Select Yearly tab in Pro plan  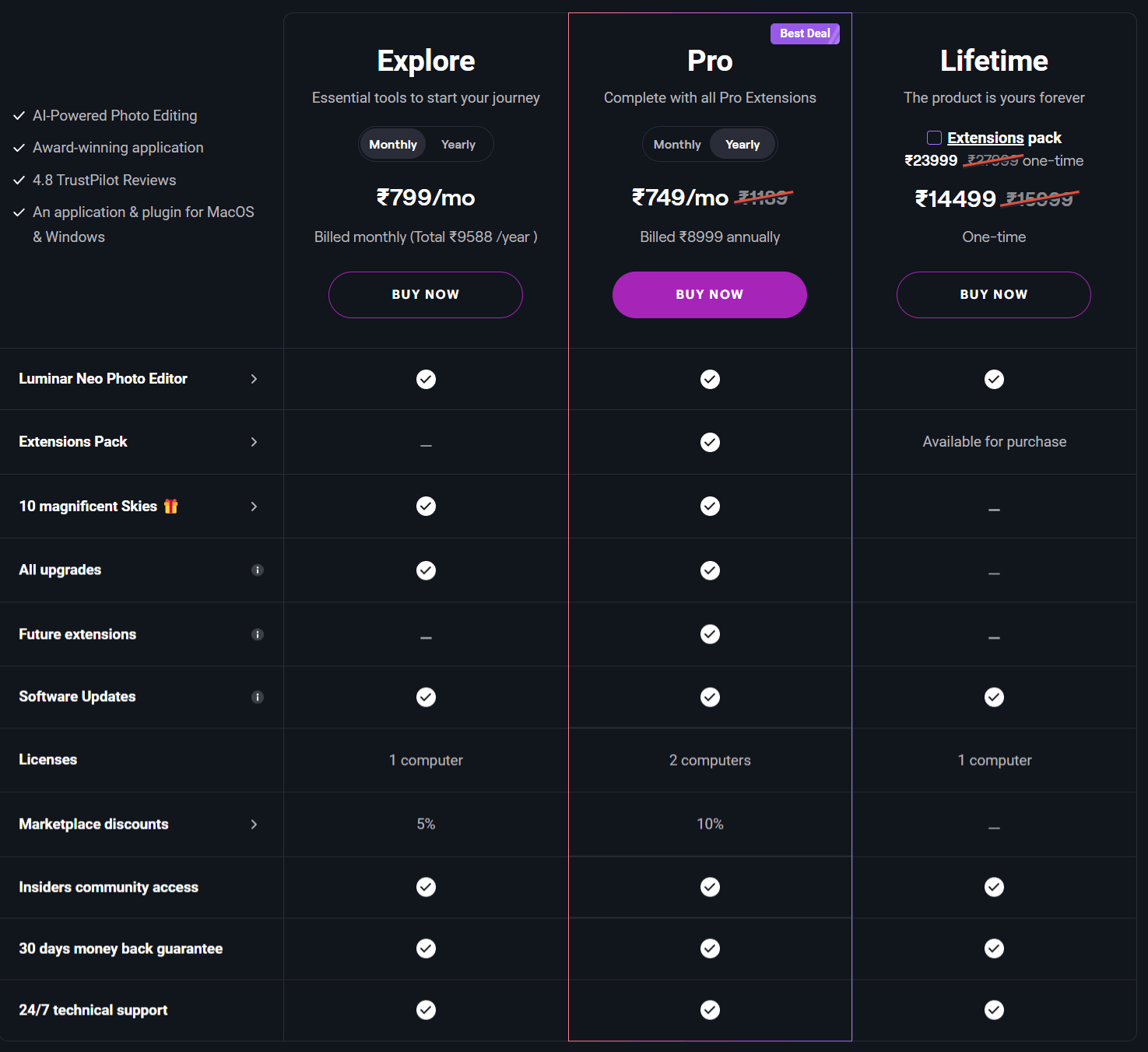coord(743,145)
